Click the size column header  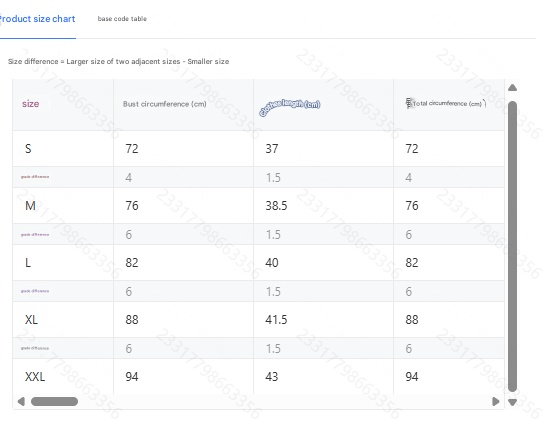pos(31,104)
